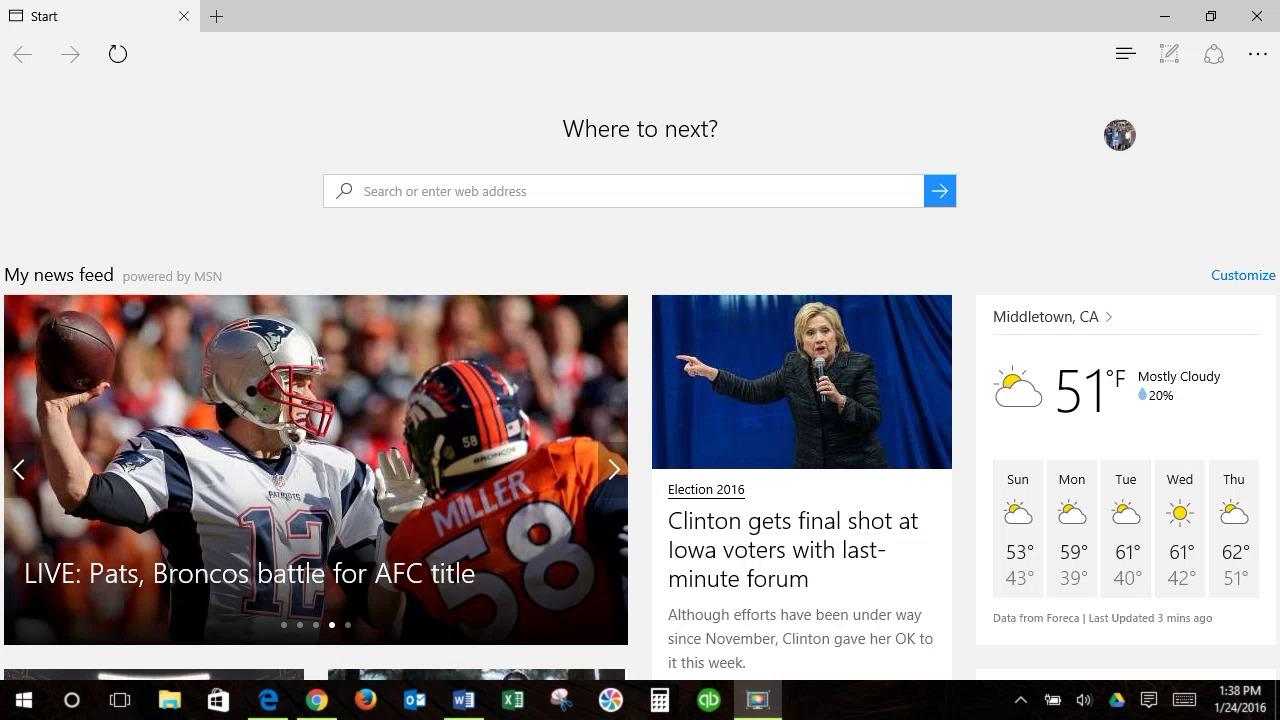This screenshot has width=1280, height=720.
Task: Select the Tue day label in forecast
Action: [x=1126, y=479]
